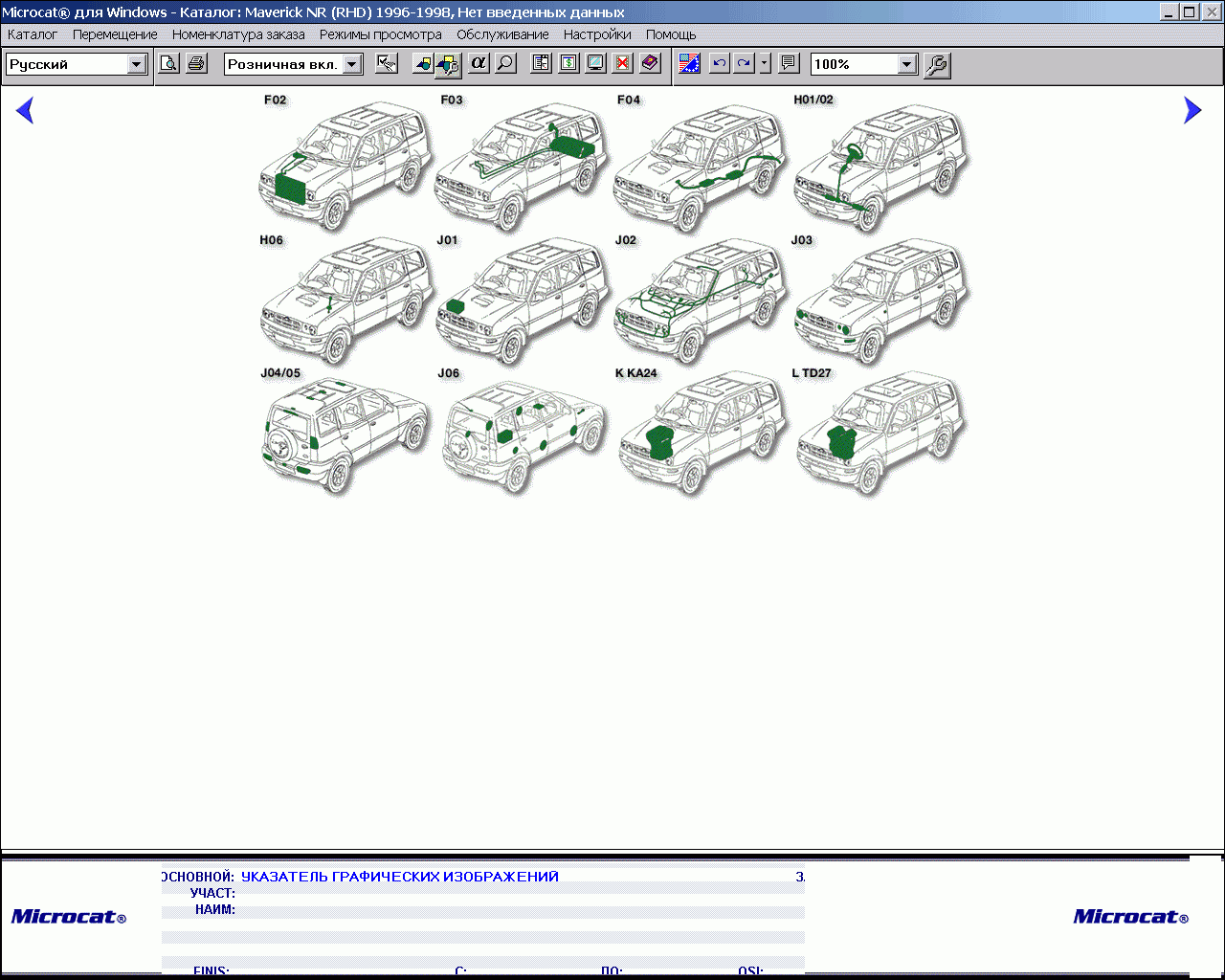The height and width of the screenshot is (980, 1225).
Task: Click the undo arrow icon
Action: coord(719,64)
